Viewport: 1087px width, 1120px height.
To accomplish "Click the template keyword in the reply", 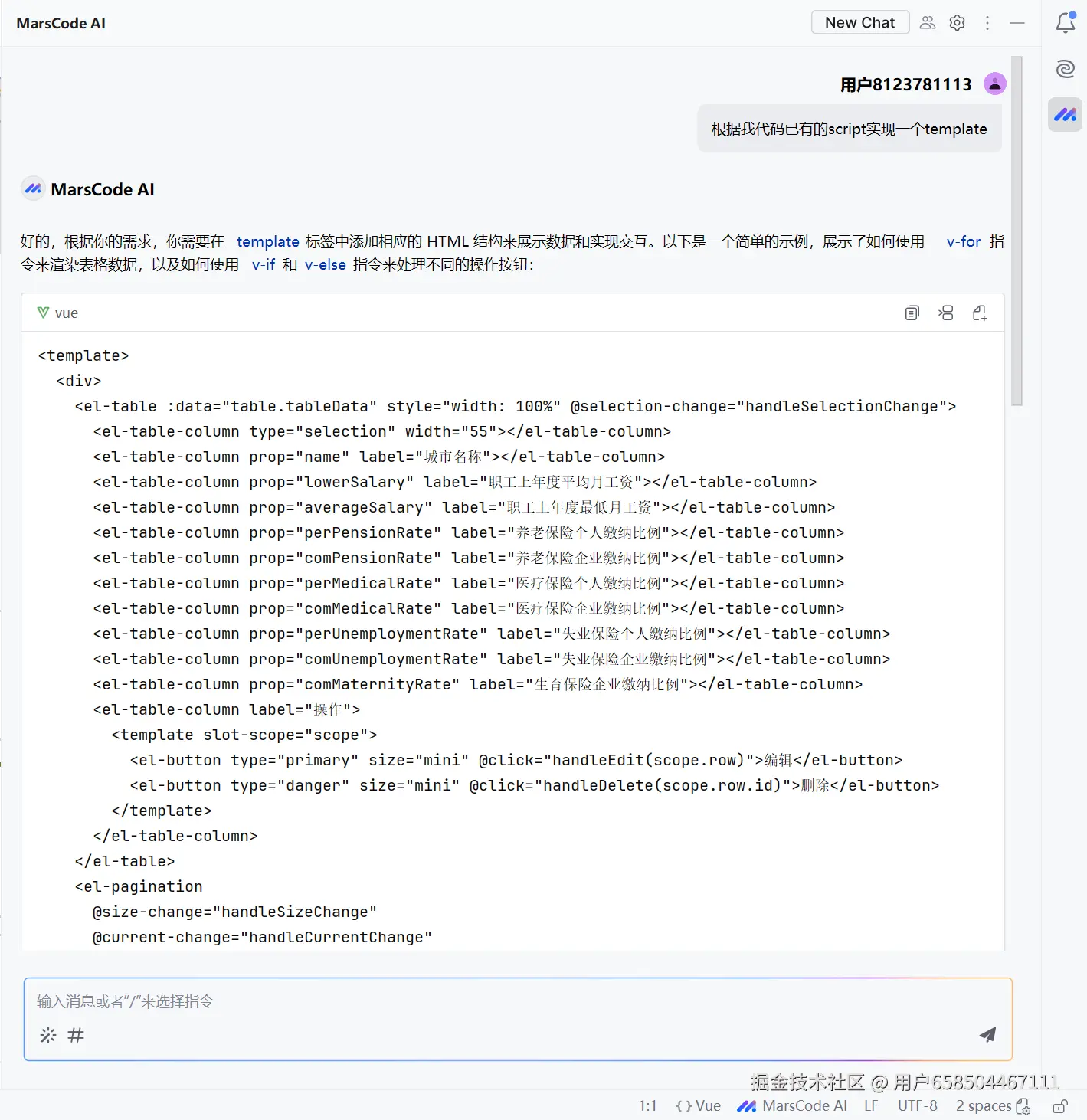I will coord(267,241).
